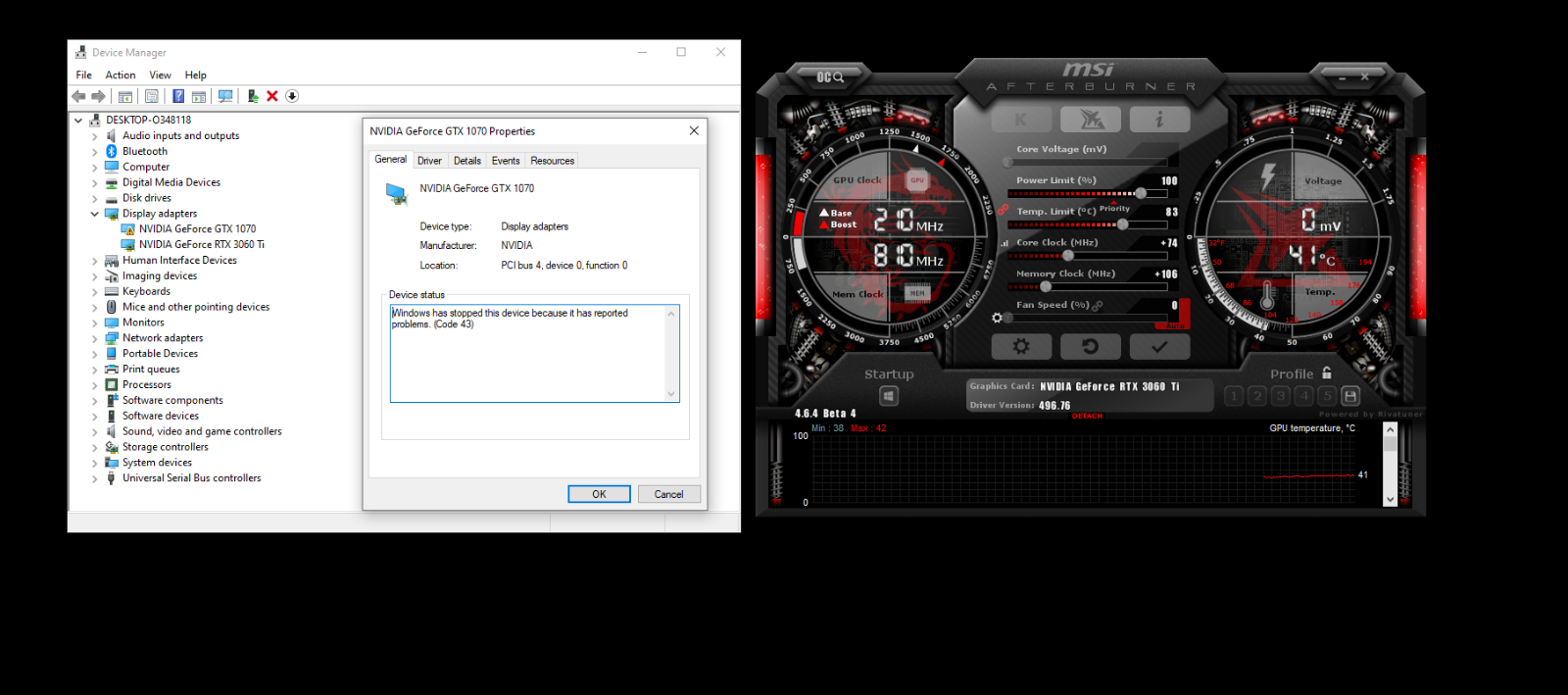
Task: Switch to the Events tab in Properties
Action: coord(506,161)
